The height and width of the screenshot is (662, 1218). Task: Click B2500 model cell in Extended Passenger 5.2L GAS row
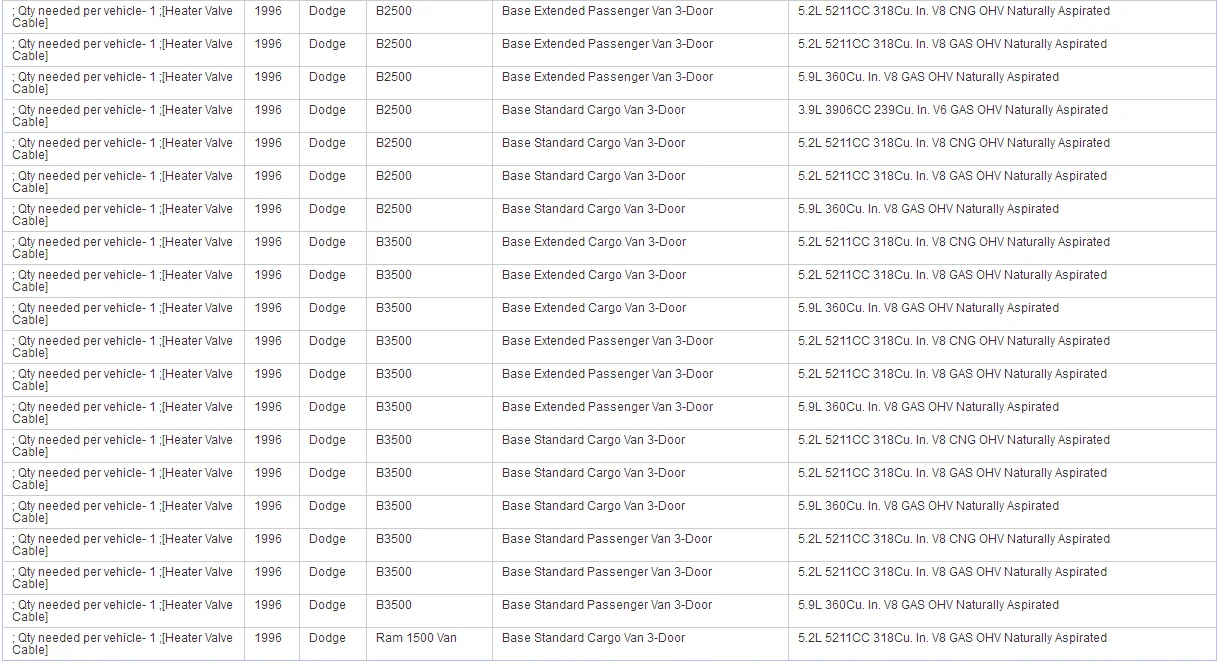[429, 50]
